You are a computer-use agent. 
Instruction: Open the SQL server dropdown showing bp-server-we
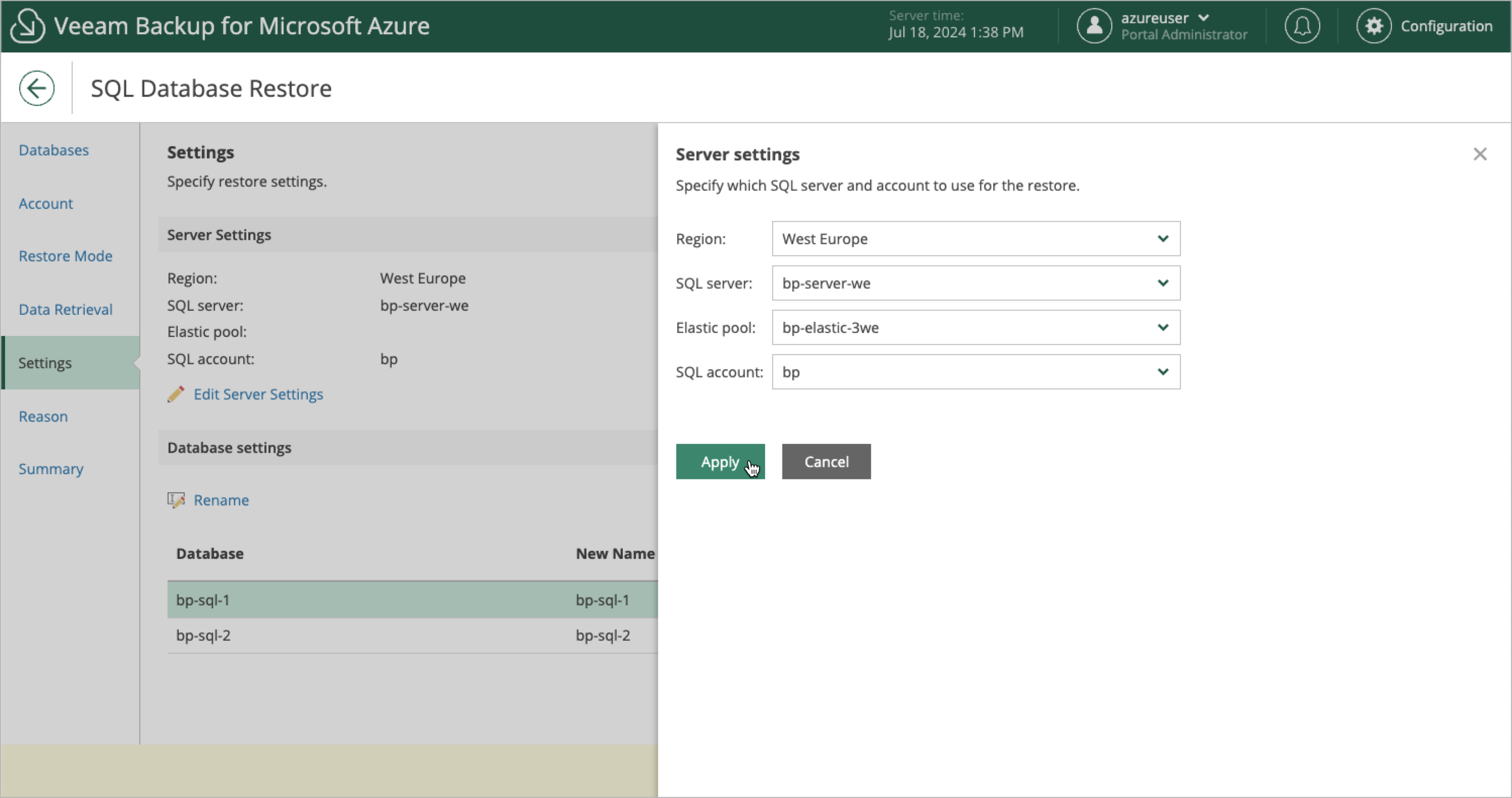(976, 283)
